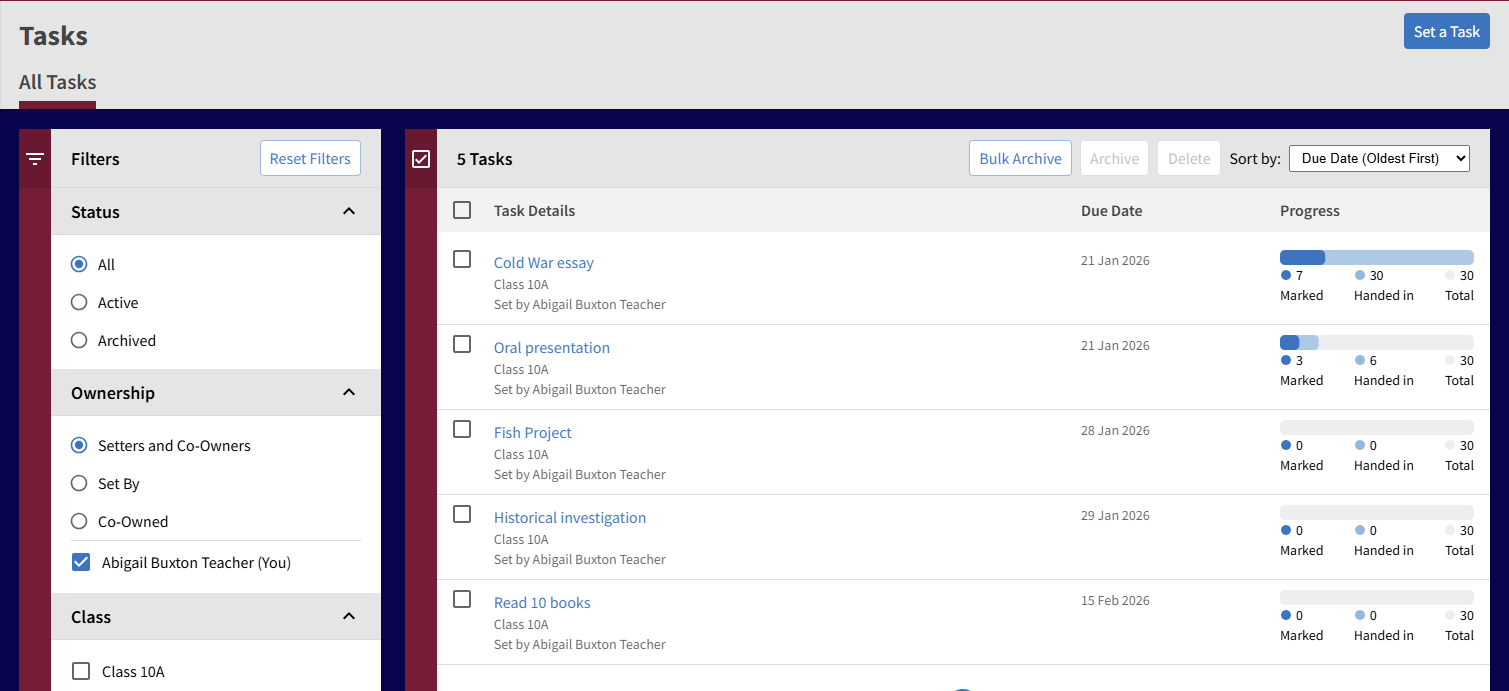Uncheck Abigail Buxton Teacher (You) checkbox
This screenshot has width=1509, height=691.
click(x=81, y=563)
